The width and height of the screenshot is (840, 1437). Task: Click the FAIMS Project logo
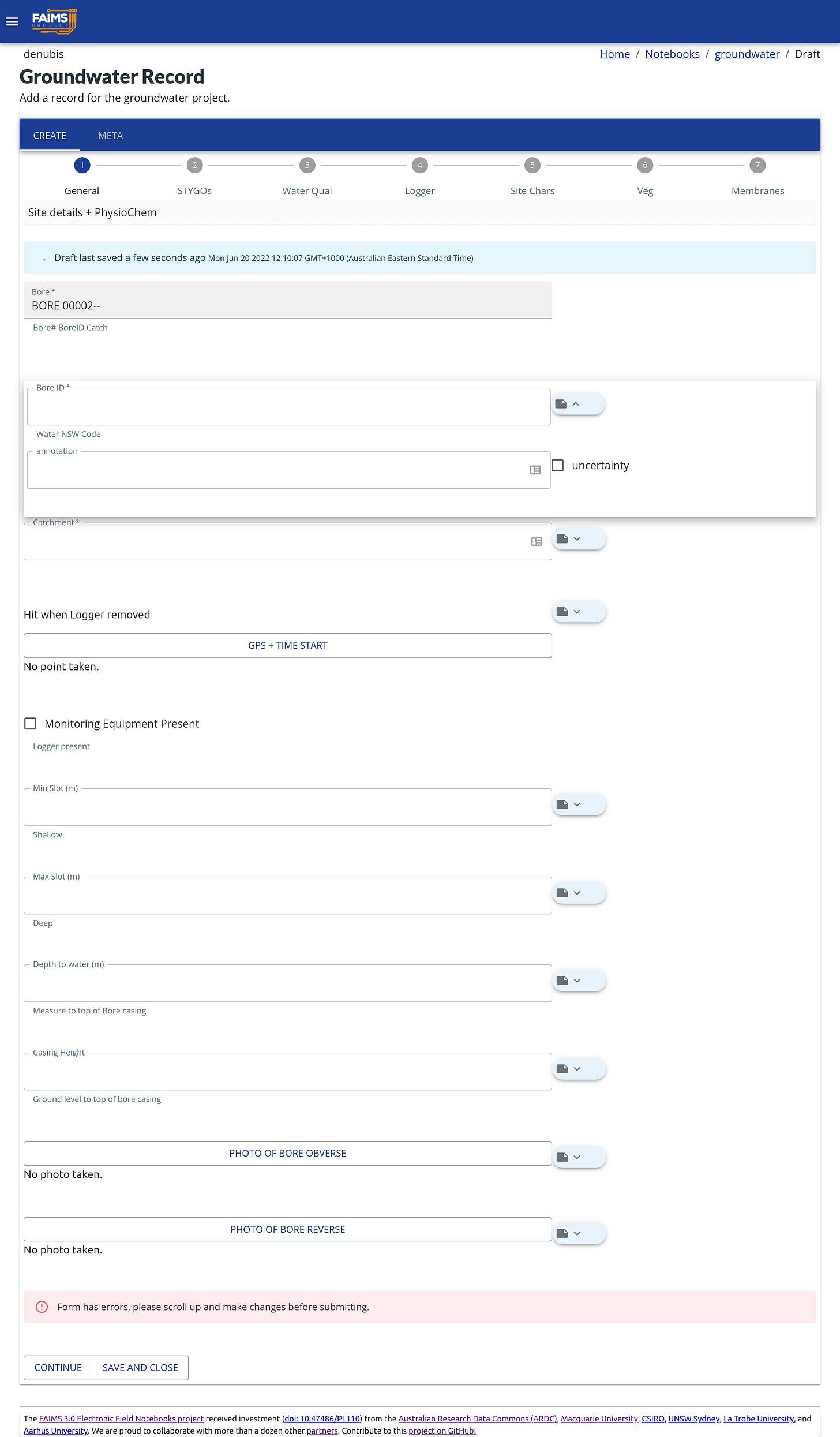click(54, 21)
